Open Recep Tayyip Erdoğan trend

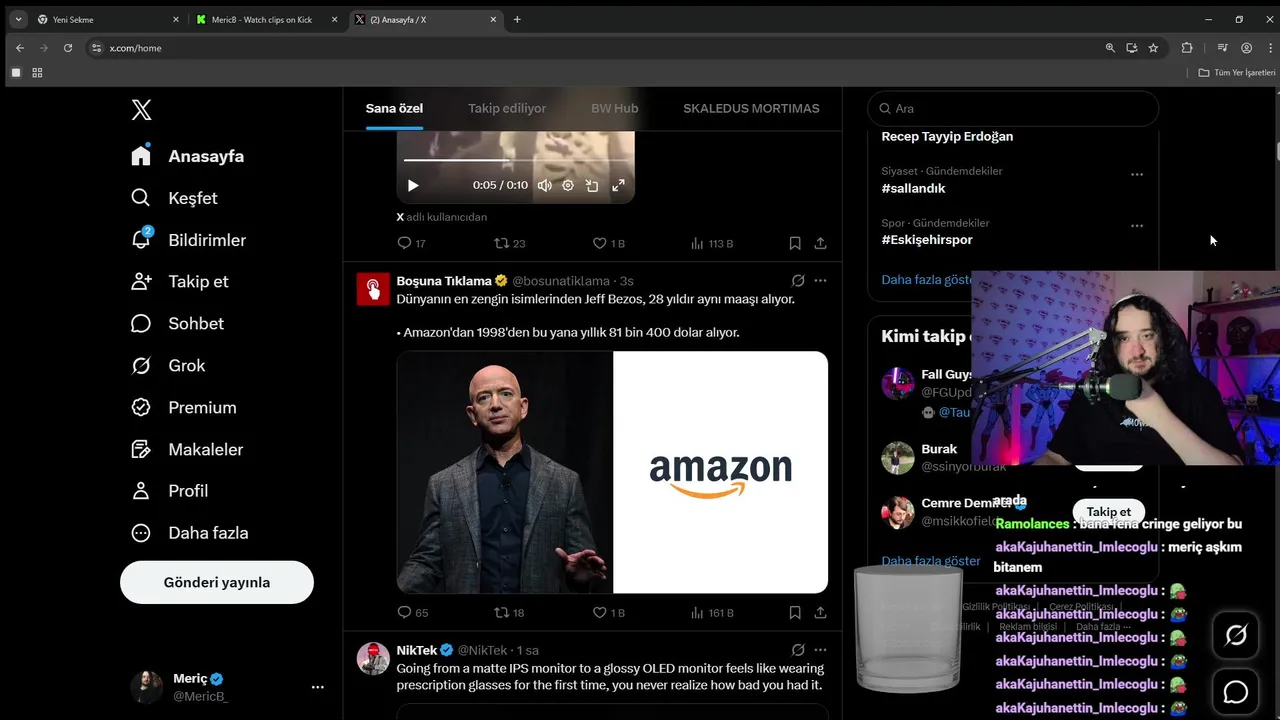947,136
